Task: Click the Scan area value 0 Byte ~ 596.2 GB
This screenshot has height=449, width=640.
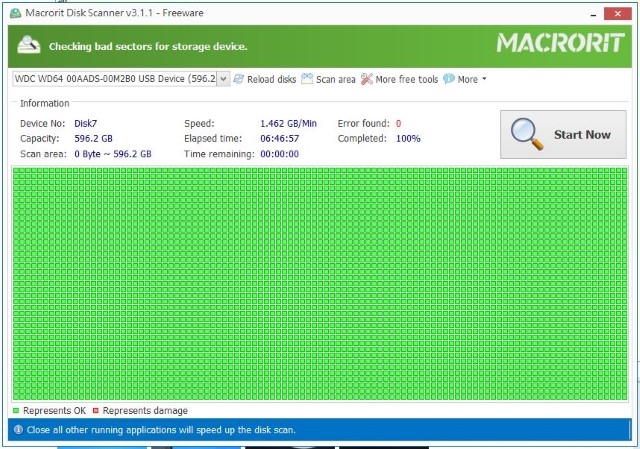Action: coord(113,154)
